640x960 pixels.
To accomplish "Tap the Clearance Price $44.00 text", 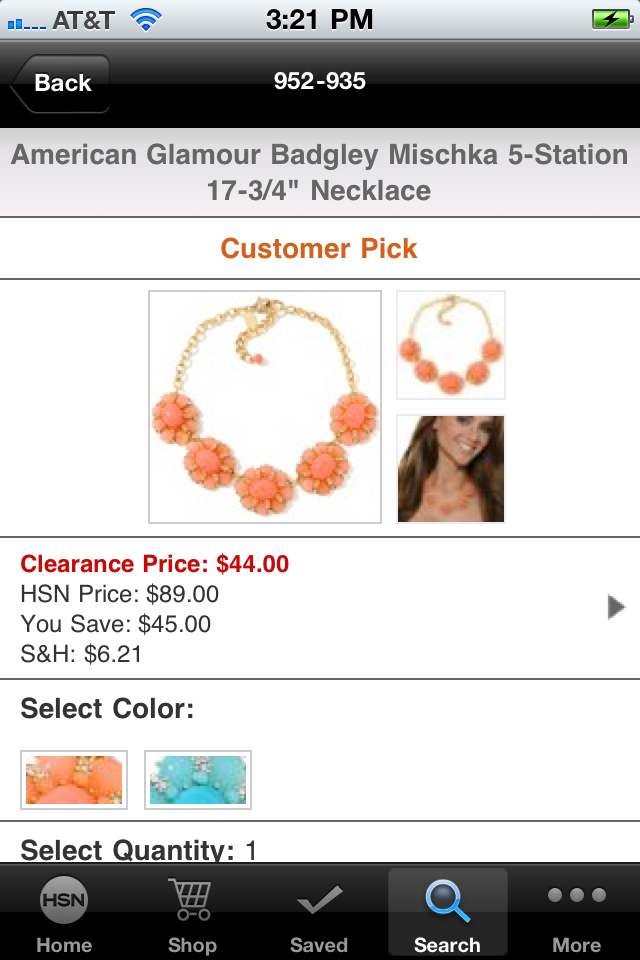I will (x=154, y=564).
